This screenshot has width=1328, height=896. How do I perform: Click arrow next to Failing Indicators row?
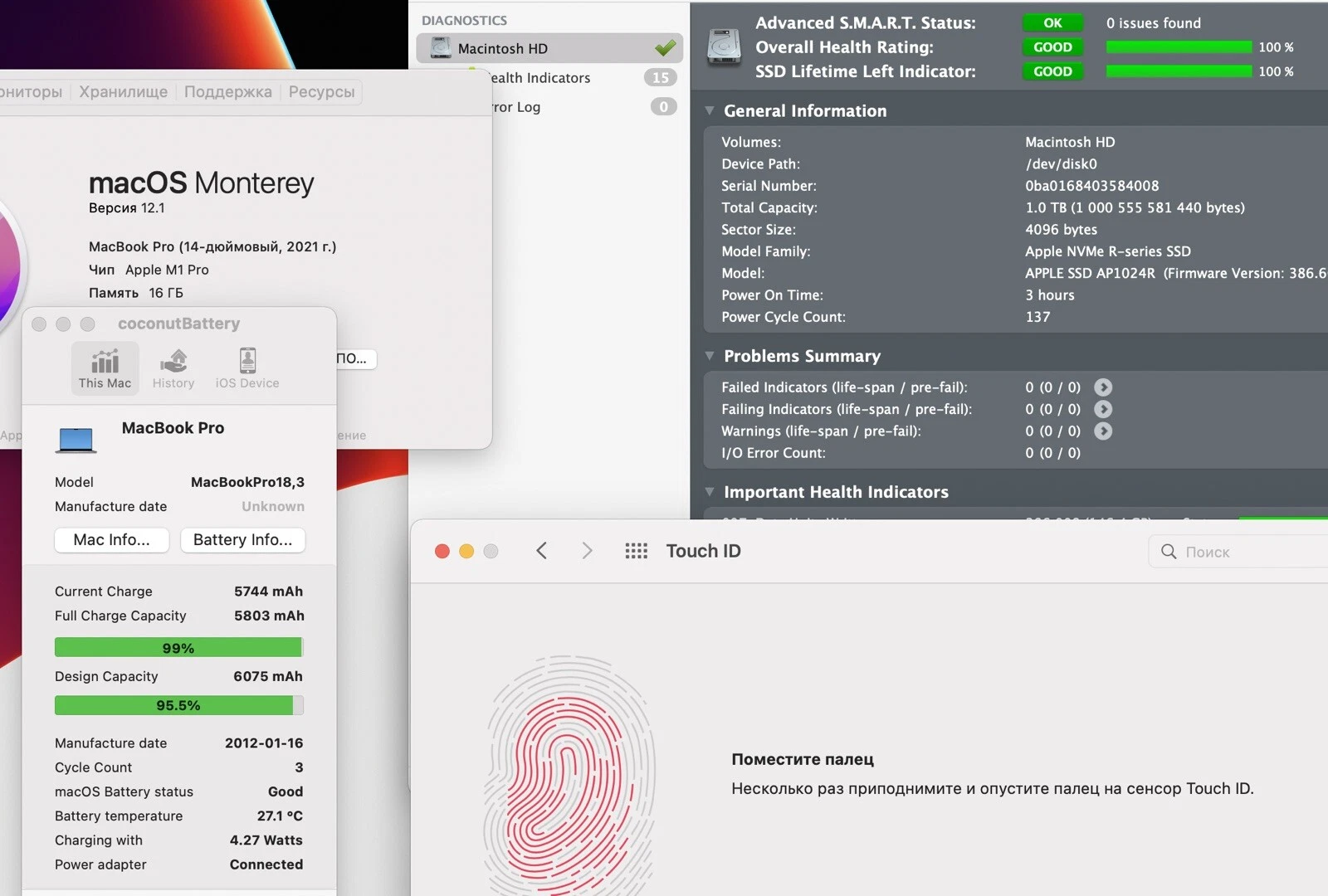(x=1103, y=409)
